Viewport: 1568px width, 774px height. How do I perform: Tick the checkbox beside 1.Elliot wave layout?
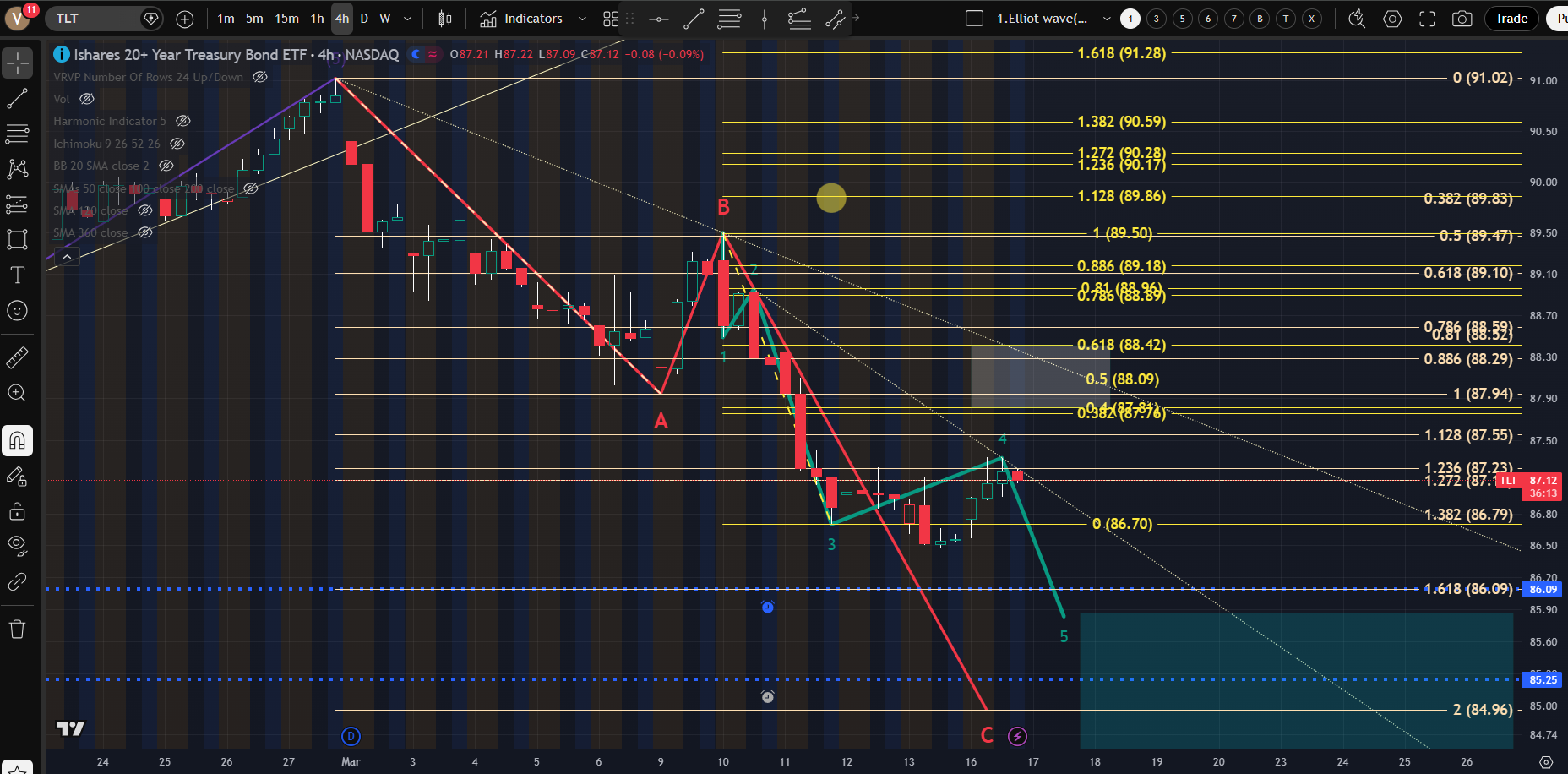coord(974,19)
